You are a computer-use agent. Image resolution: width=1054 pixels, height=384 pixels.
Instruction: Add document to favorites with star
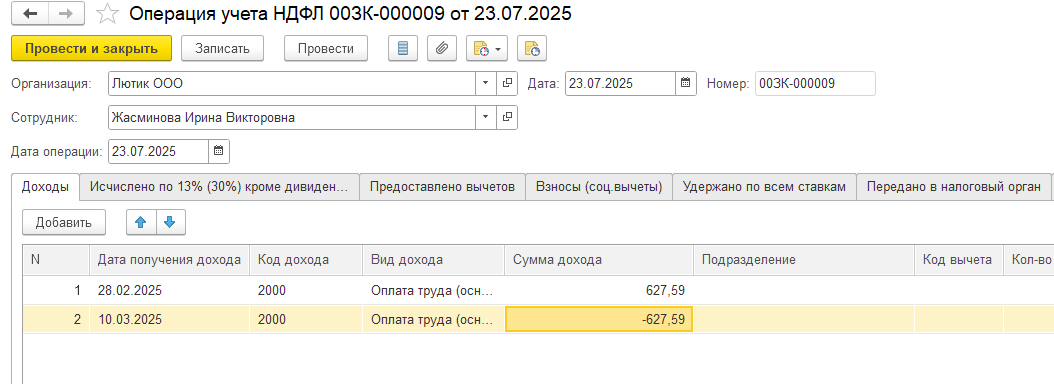tap(108, 13)
